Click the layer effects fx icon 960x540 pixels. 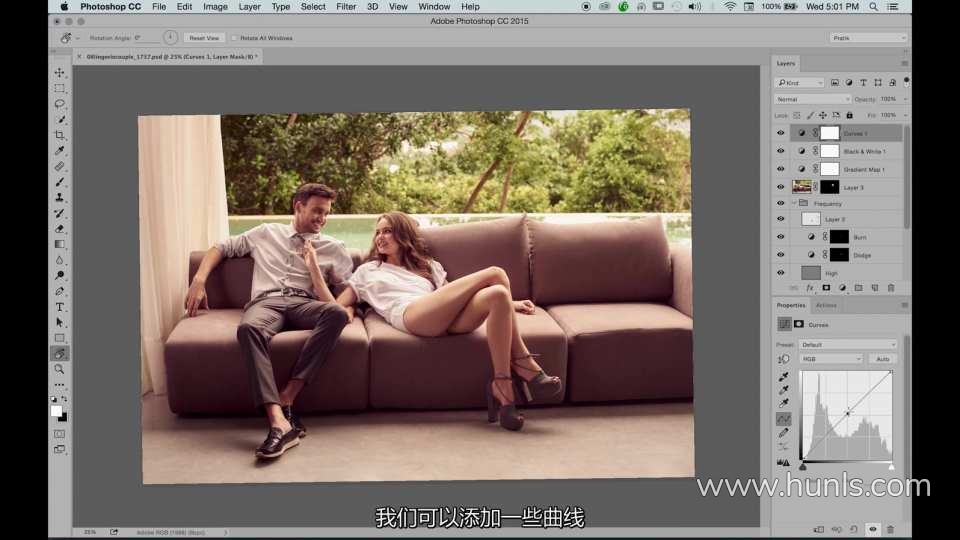click(810, 288)
